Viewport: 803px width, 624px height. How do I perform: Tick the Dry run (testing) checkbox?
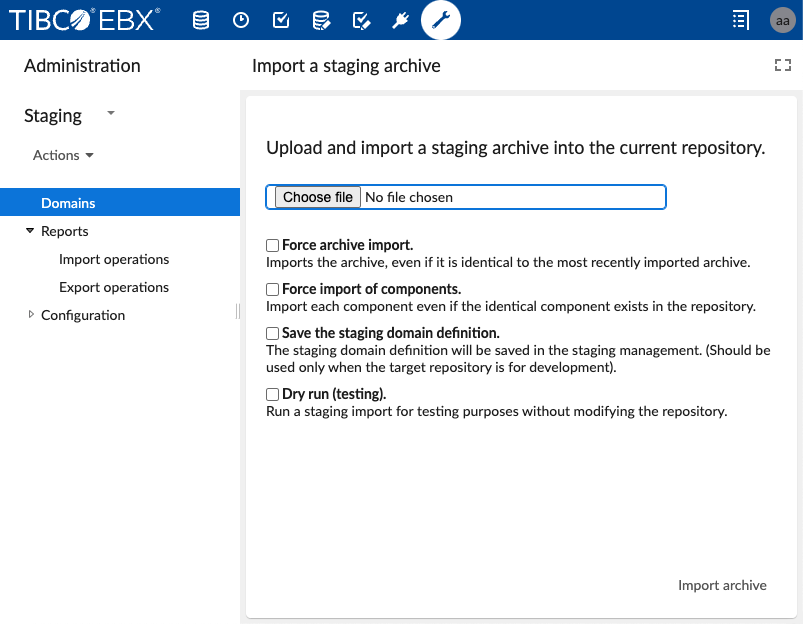pyautogui.click(x=272, y=394)
